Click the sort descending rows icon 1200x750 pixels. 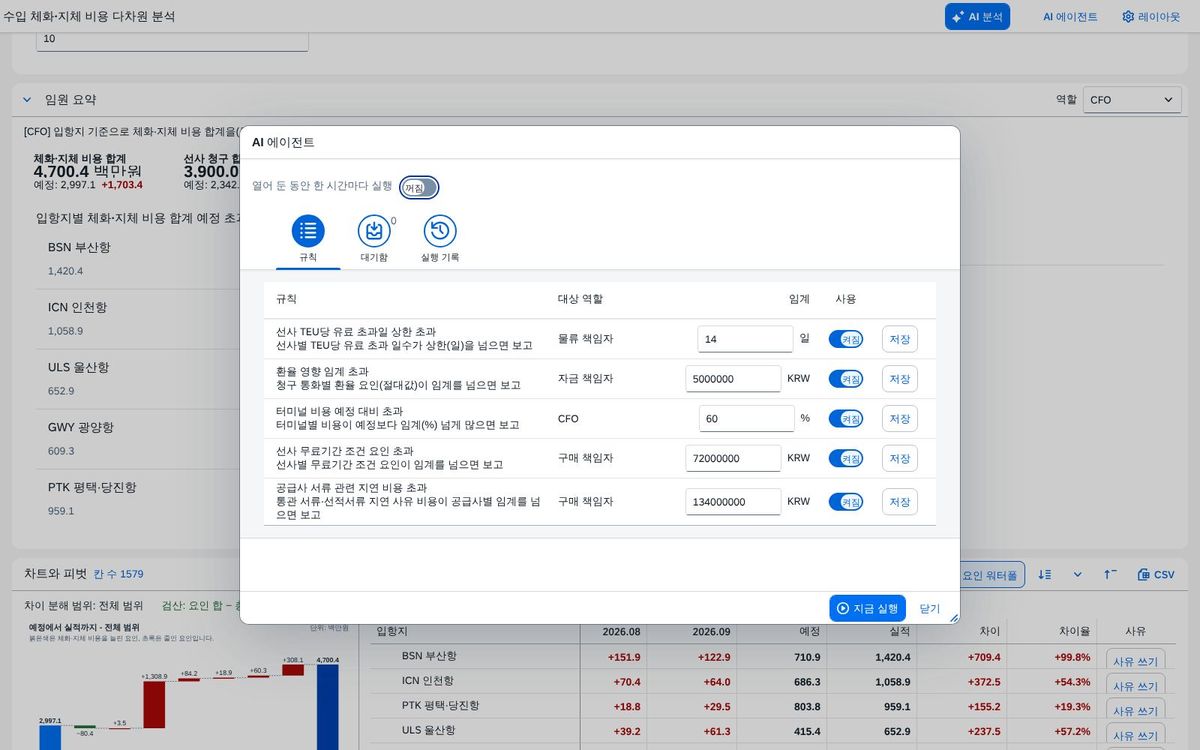(1045, 575)
